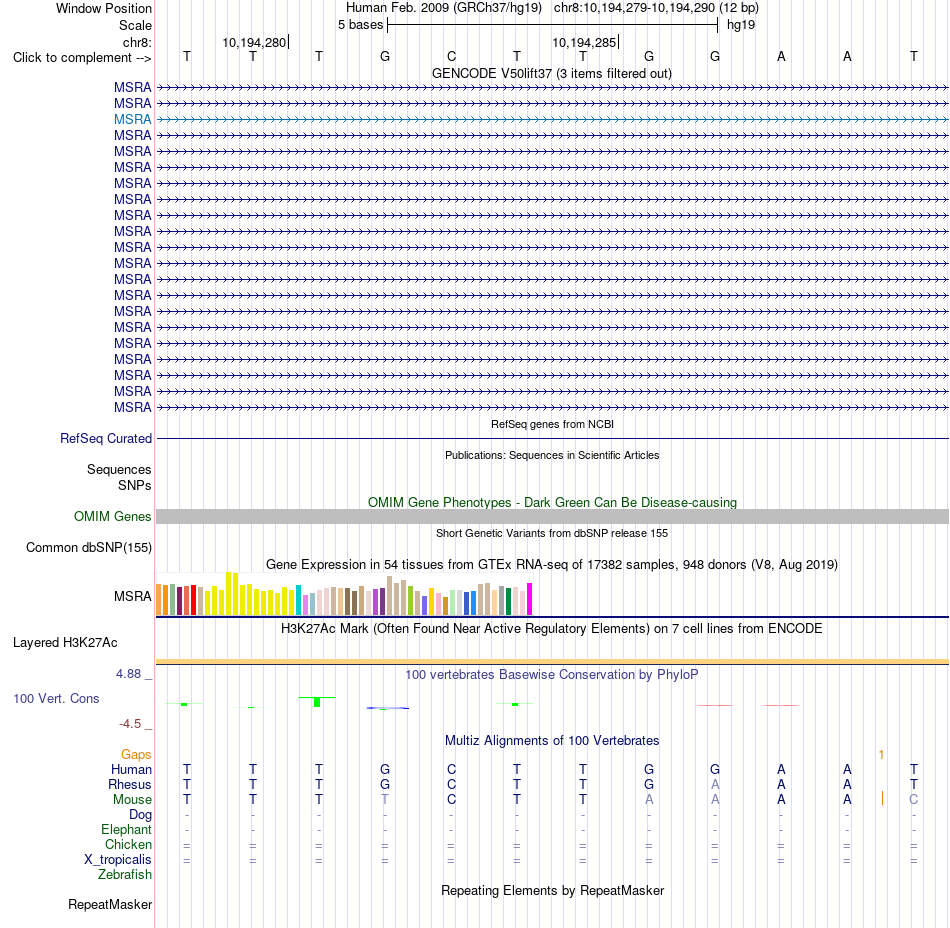Click the 'Zebrafish' alignment row label
The width and height of the screenshot is (950, 928).
125,875
